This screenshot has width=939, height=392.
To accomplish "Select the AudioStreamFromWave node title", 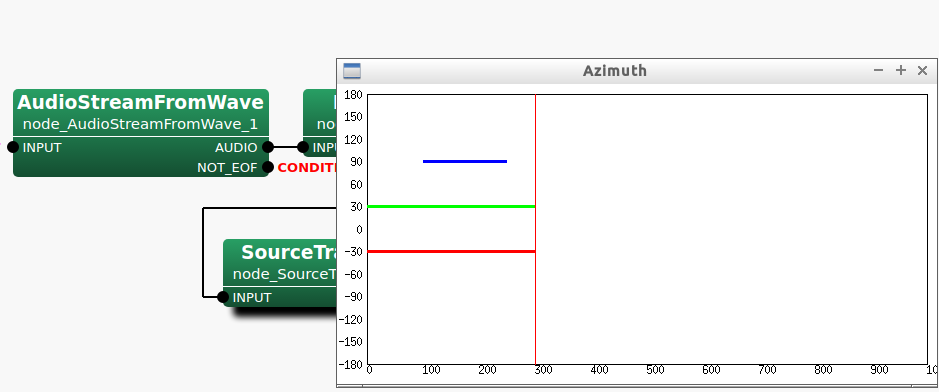I will point(140,102).
